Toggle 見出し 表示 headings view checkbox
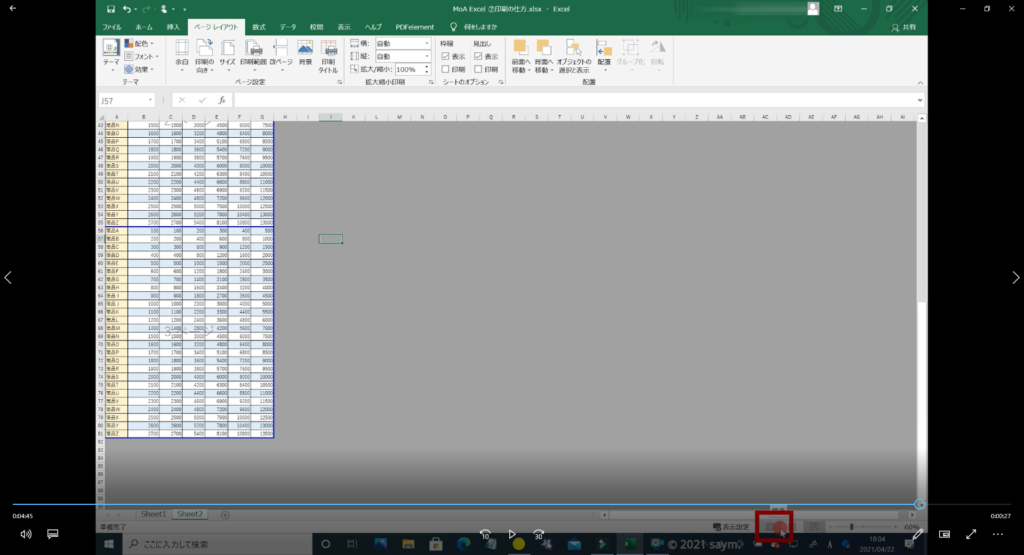Viewport: 1024px width, 555px height. [x=479, y=57]
